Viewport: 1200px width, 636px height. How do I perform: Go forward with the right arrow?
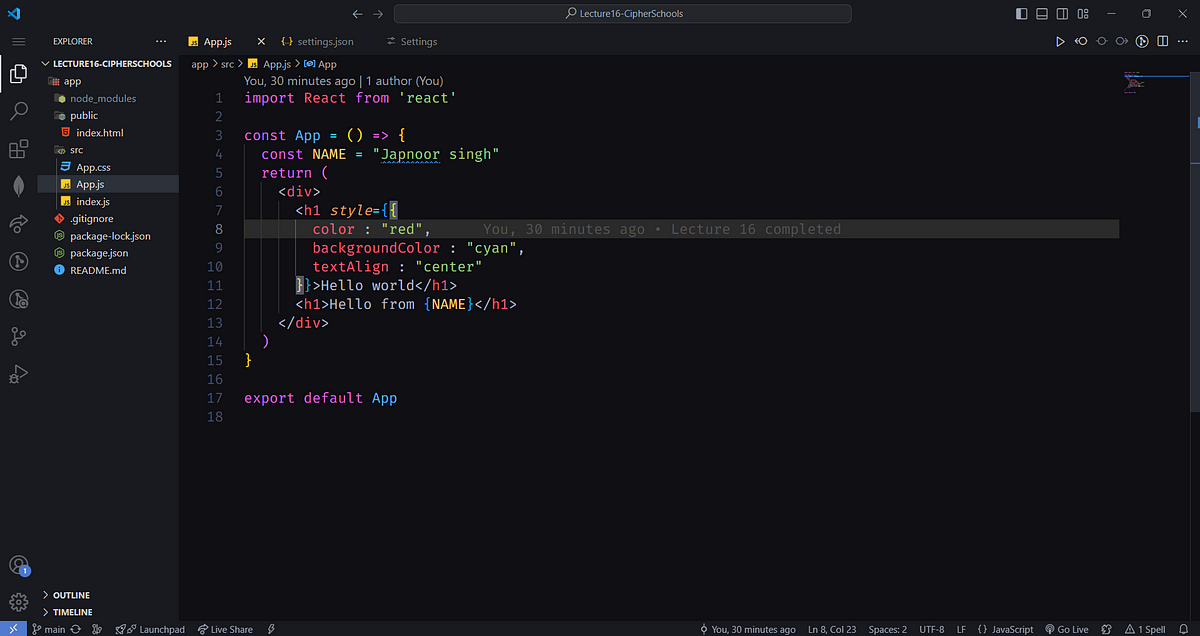[x=378, y=14]
